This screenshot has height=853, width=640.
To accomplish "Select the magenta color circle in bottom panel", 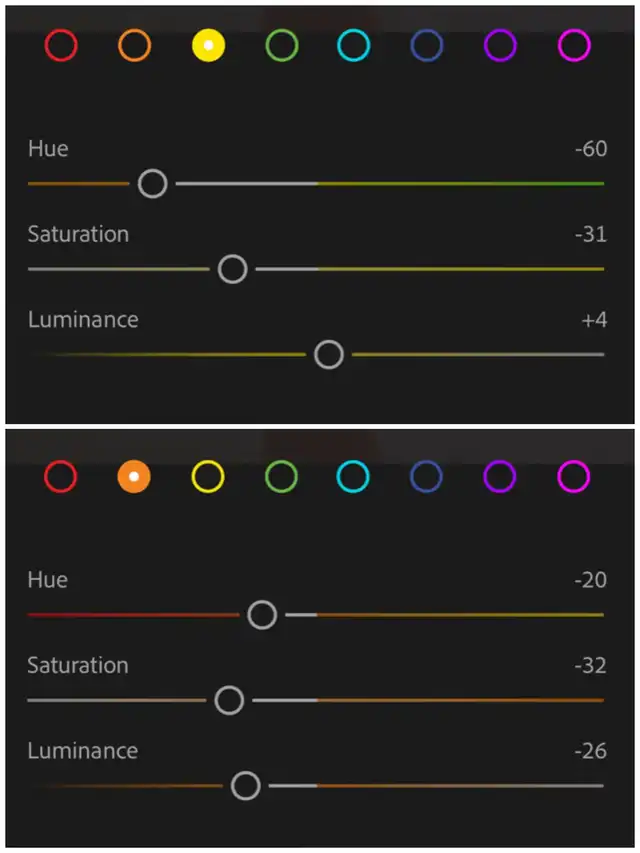I will coord(574,477).
